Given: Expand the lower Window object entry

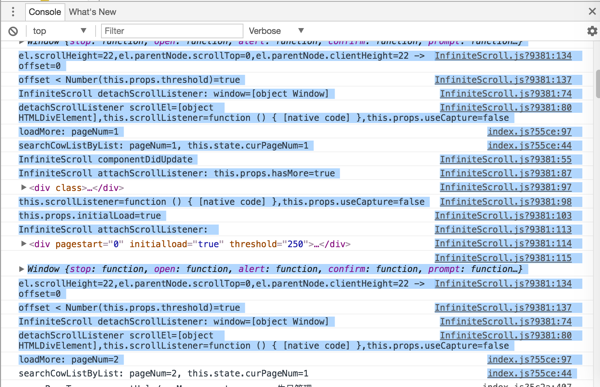Looking at the screenshot, I should pyautogui.click(x=21, y=269).
